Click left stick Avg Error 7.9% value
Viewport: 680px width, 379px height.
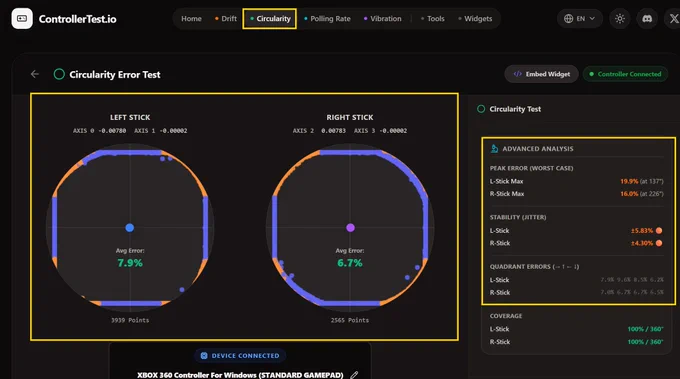tap(130, 263)
